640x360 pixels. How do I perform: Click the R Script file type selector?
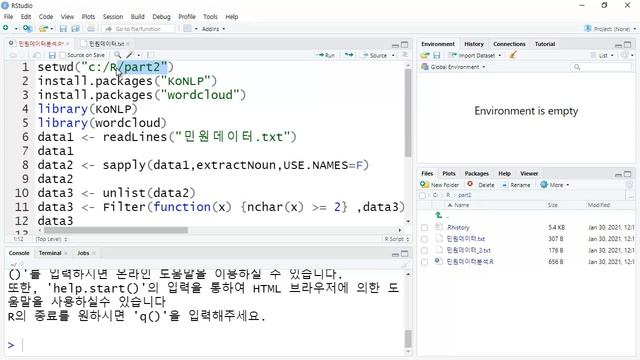tap(396, 239)
